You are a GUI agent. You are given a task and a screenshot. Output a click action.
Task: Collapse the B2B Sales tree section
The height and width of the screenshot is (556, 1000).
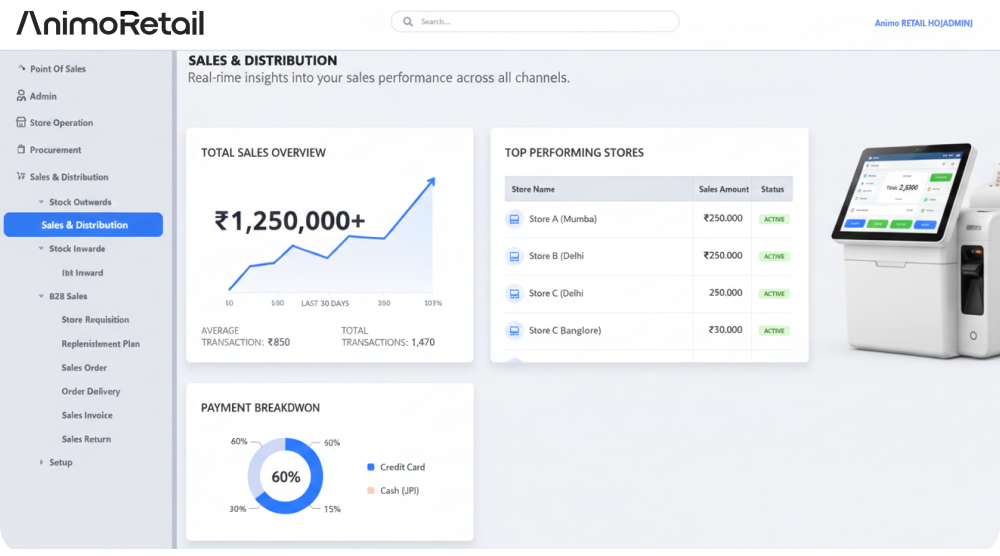[x=41, y=297]
